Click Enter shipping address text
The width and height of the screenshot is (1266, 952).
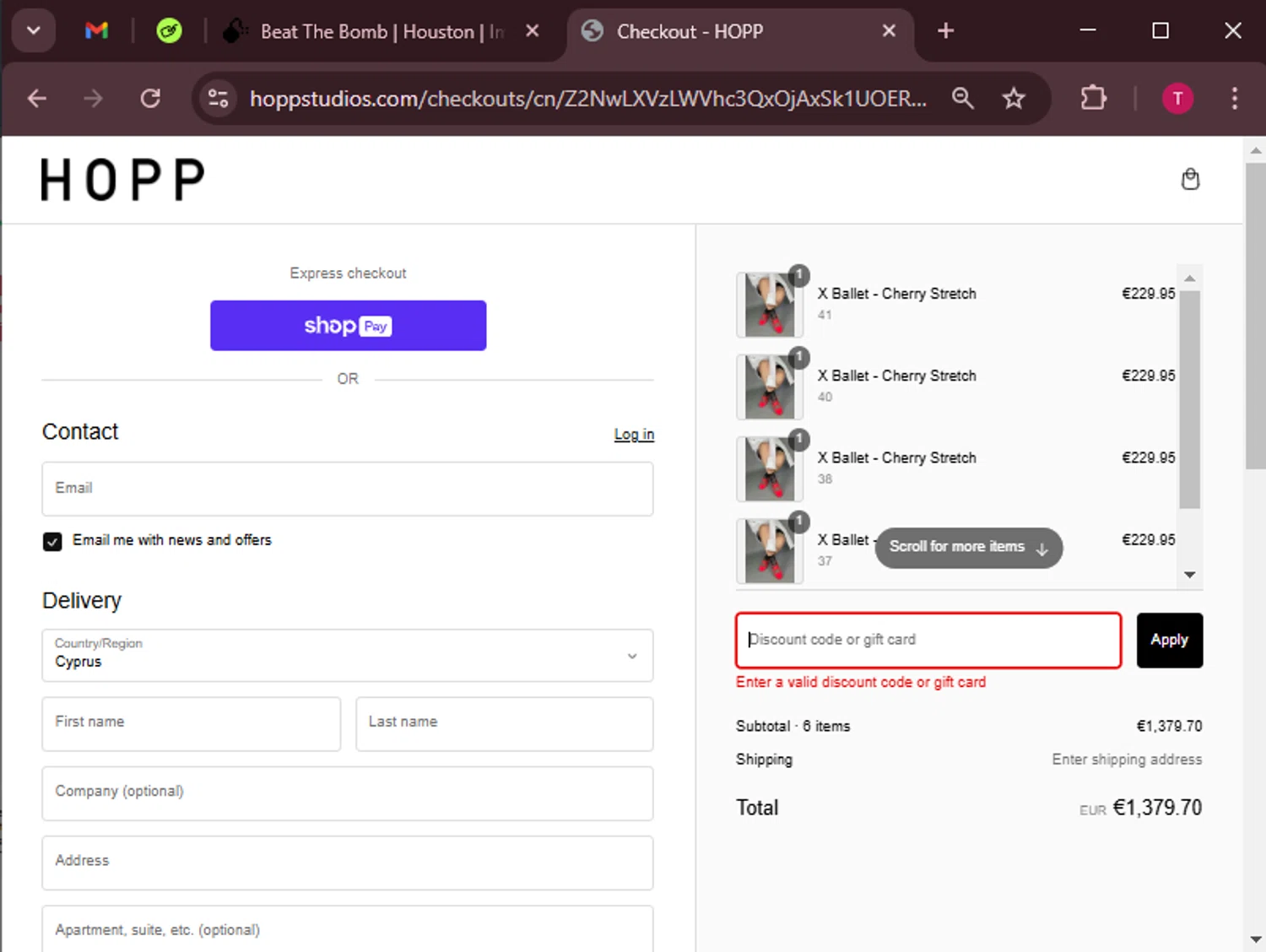coord(1127,760)
